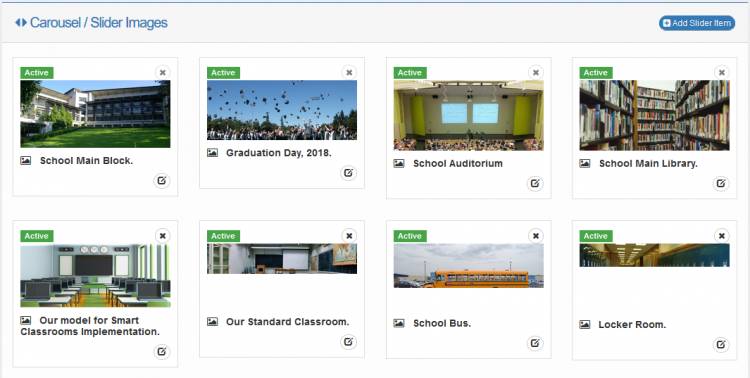Click the image icon beside School Bus
750x378 pixels.
pos(399,323)
